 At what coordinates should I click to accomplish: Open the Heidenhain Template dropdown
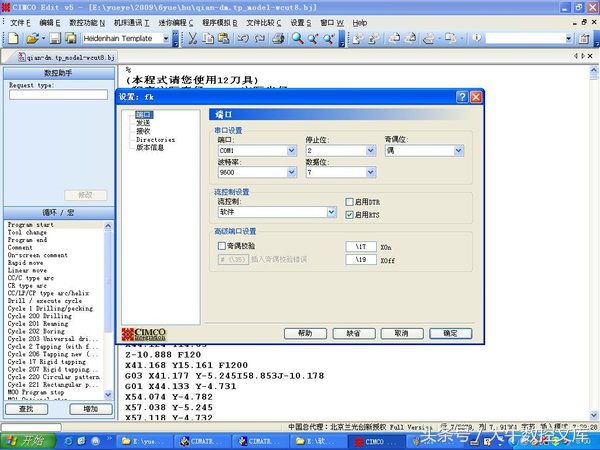click(x=166, y=38)
